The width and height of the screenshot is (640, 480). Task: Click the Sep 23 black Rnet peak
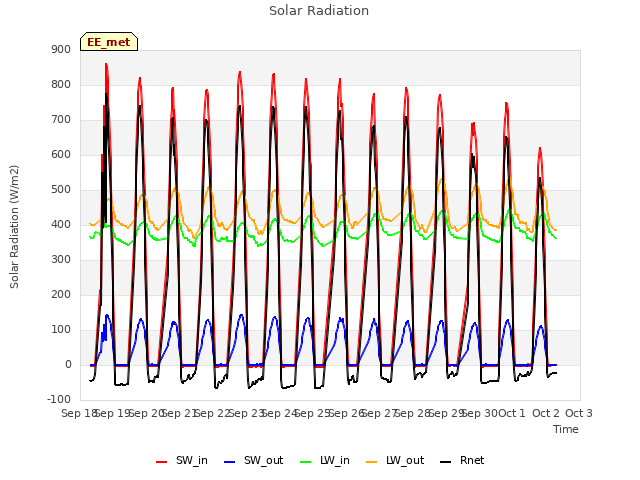pos(240,107)
